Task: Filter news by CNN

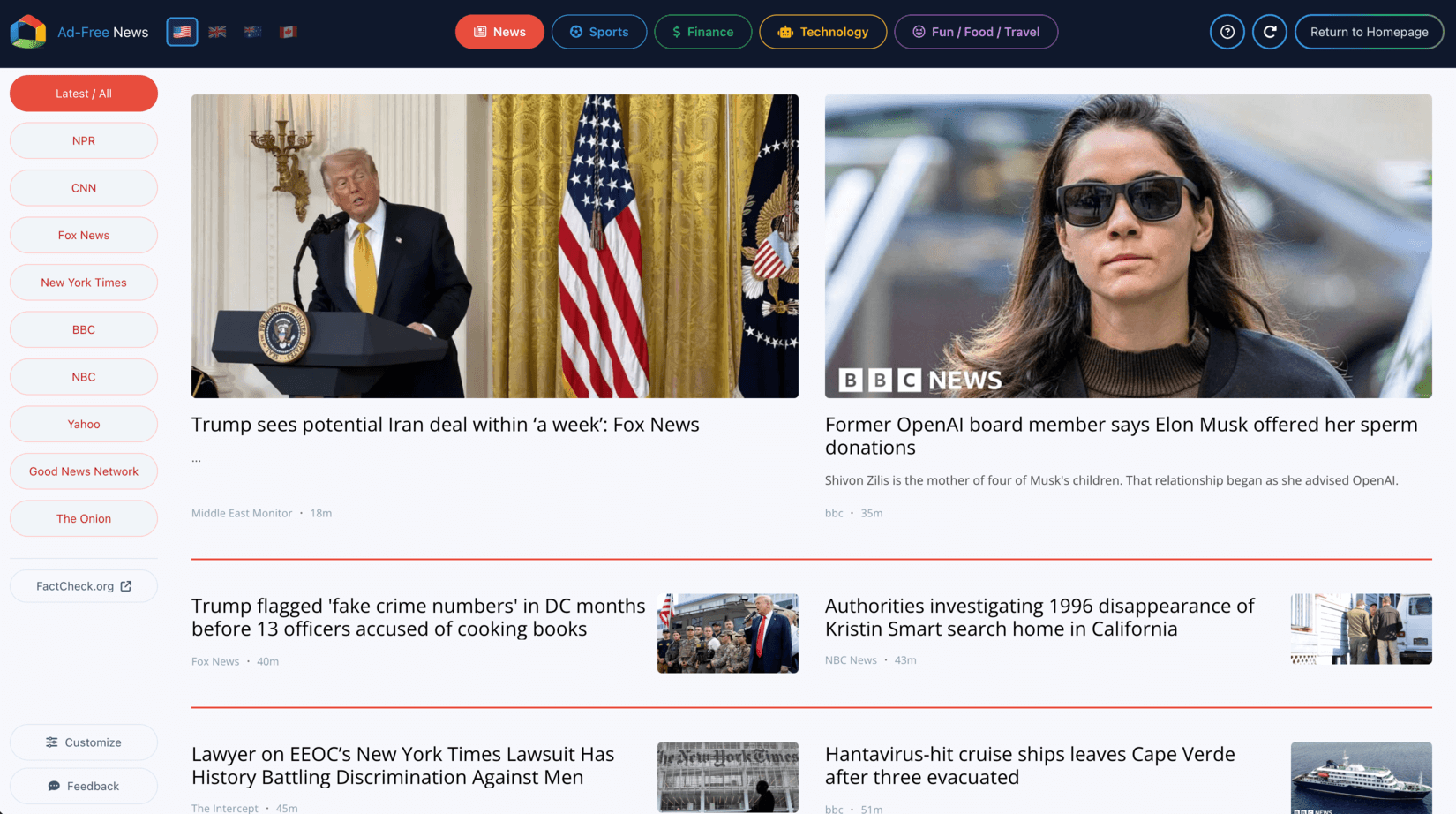Action: point(84,188)
